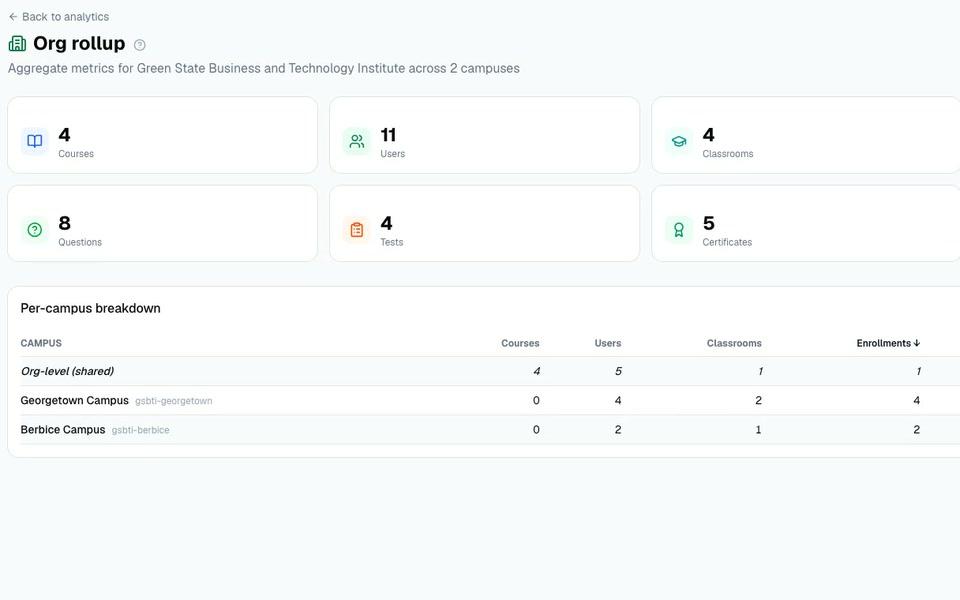This screenshot has height=600, width=960.
Task: Click the Org rollup building icon
Action: coord(17,43)
